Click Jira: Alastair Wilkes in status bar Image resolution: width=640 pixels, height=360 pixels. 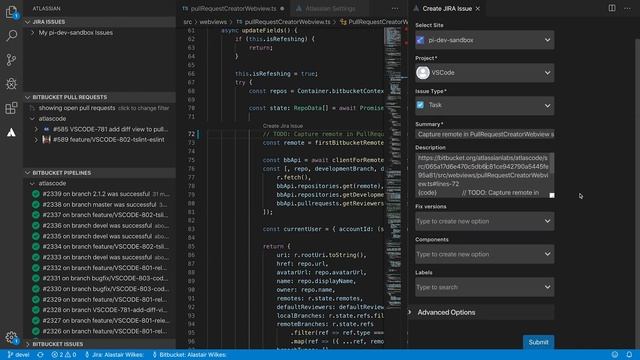point(114,355)
